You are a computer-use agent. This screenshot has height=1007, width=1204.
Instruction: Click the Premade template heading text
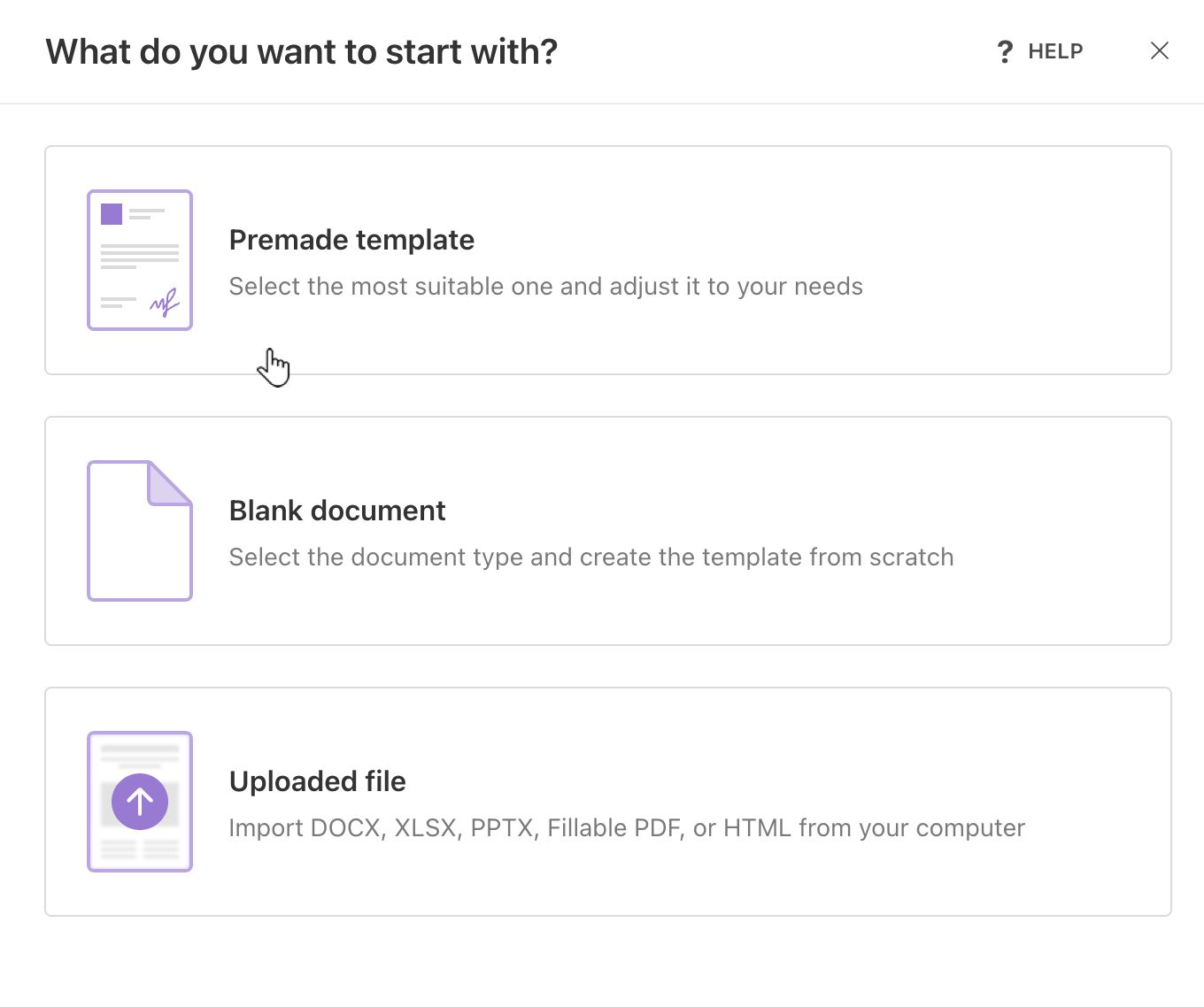point(351,239)
